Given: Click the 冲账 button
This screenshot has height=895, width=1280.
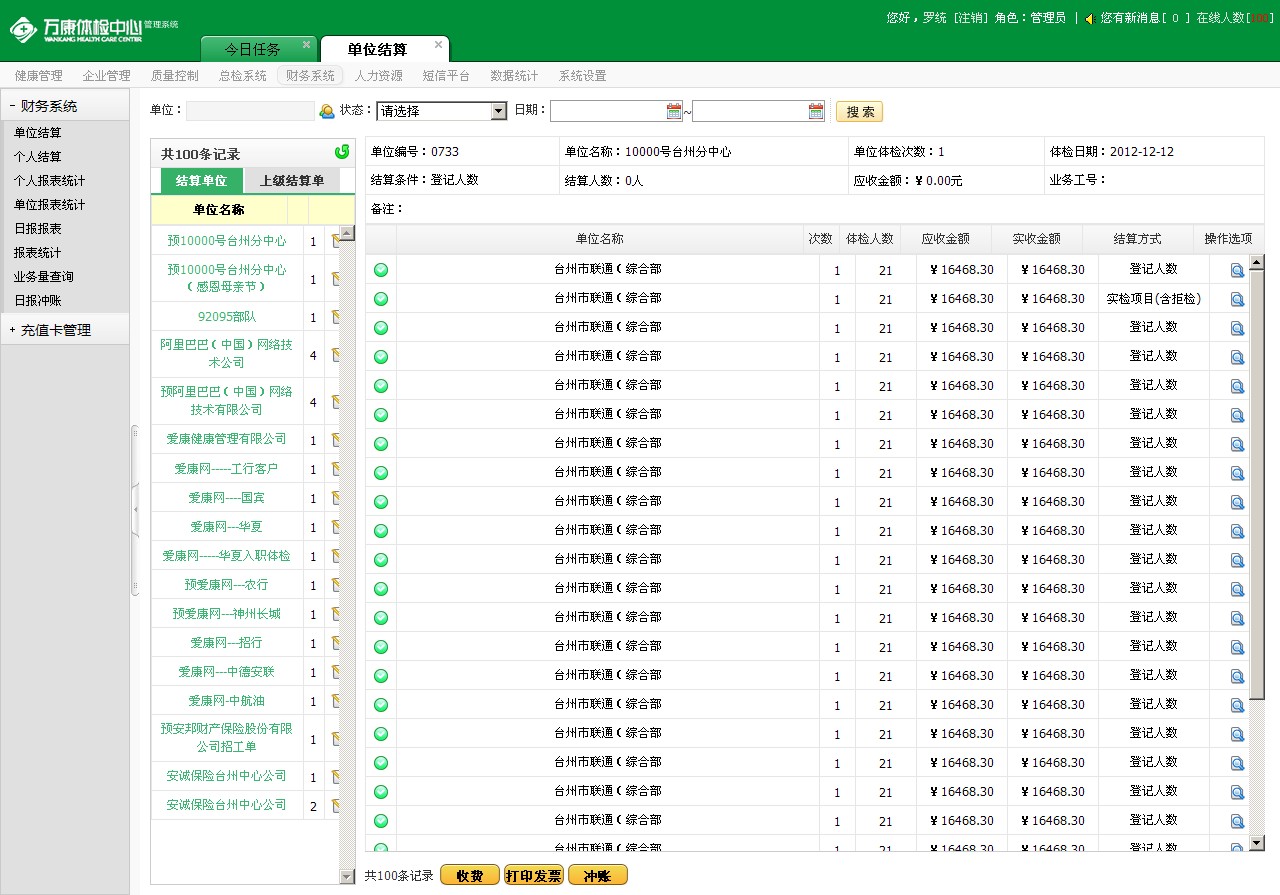Looking at the screenshot, I should point(598,876).
